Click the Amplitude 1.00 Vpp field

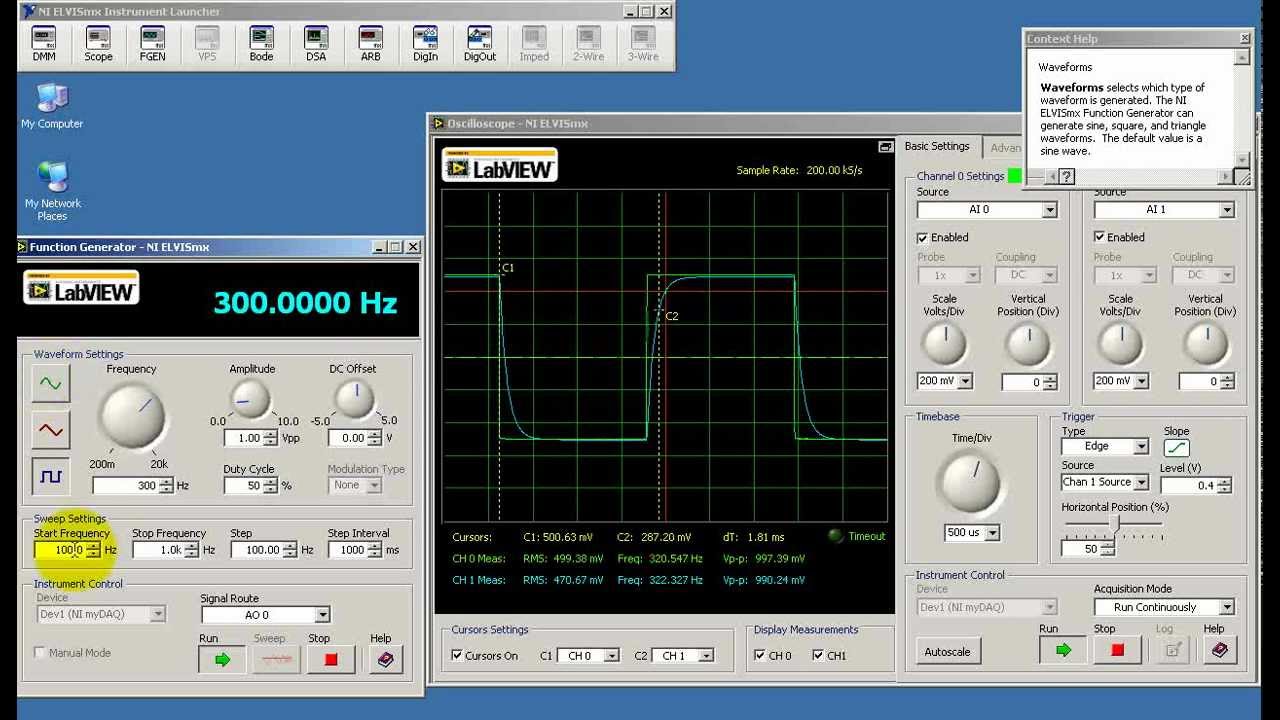(x=243, y=438)
